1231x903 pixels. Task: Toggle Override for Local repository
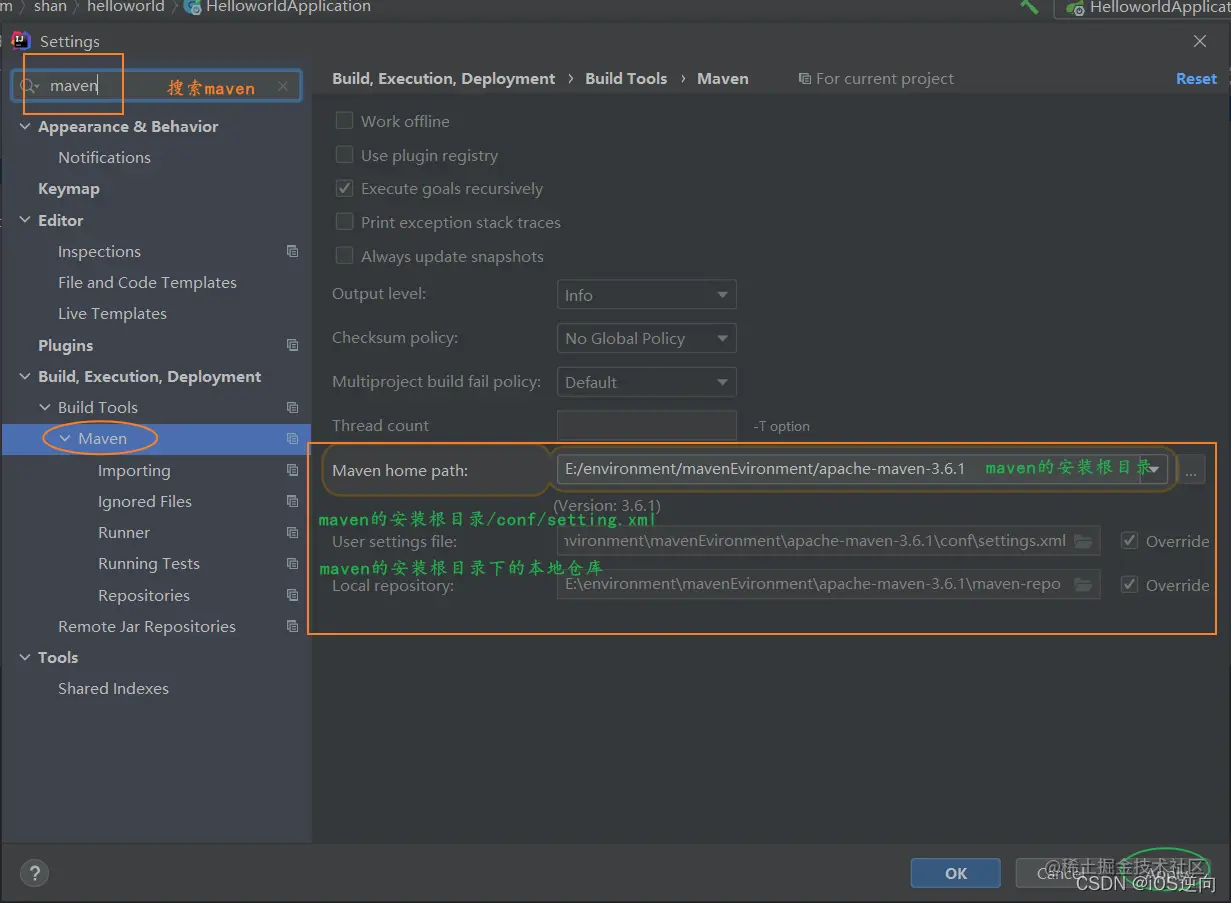point(1130,585)
